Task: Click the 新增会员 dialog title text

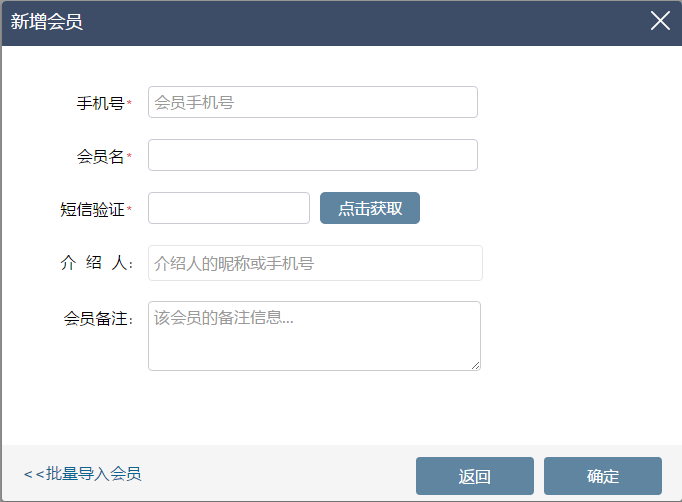Action: click(x=47, y=22)
